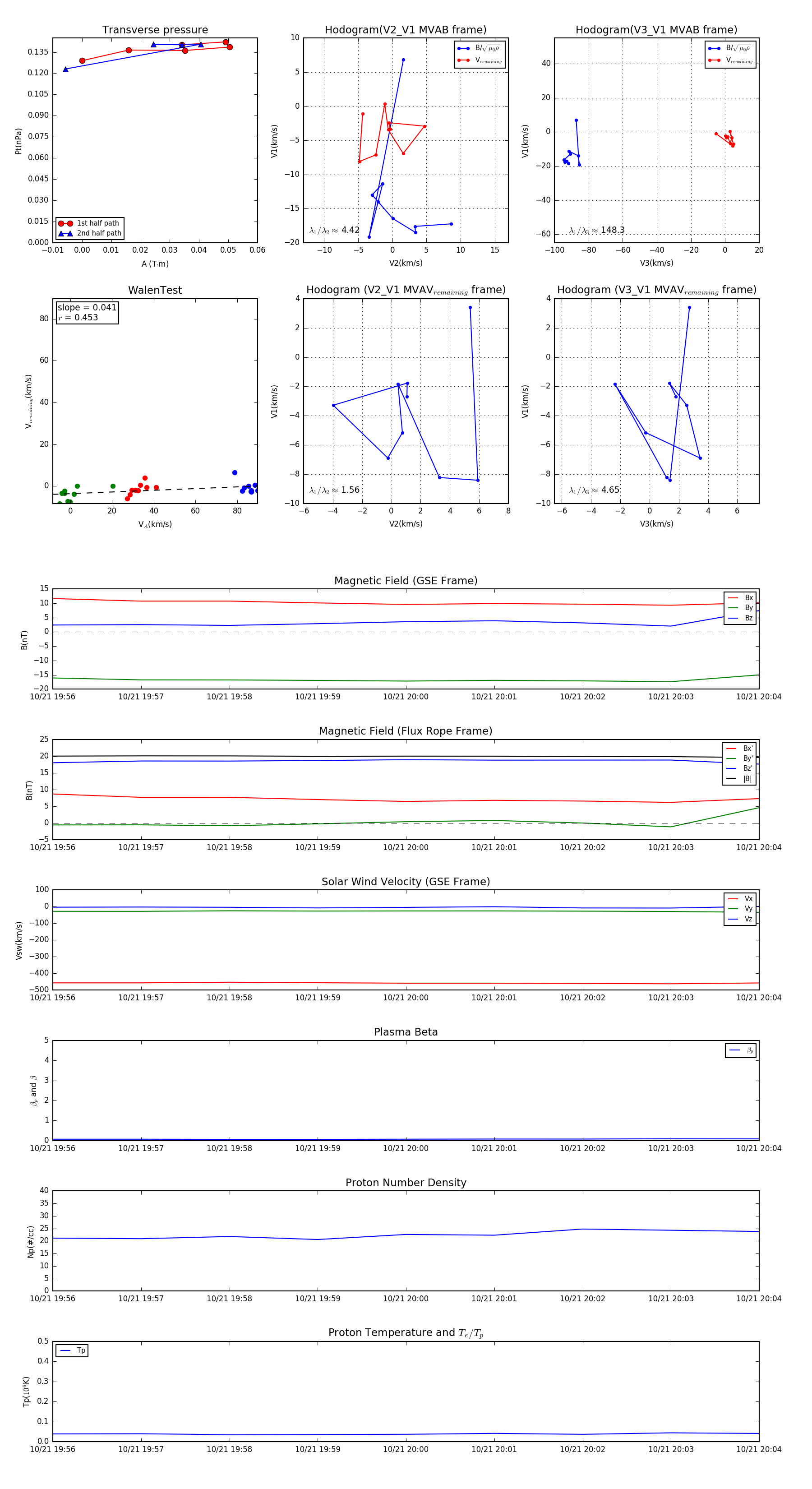
Task: Click the "Plasma Beta" plot title
Action: click(406, 1032)
